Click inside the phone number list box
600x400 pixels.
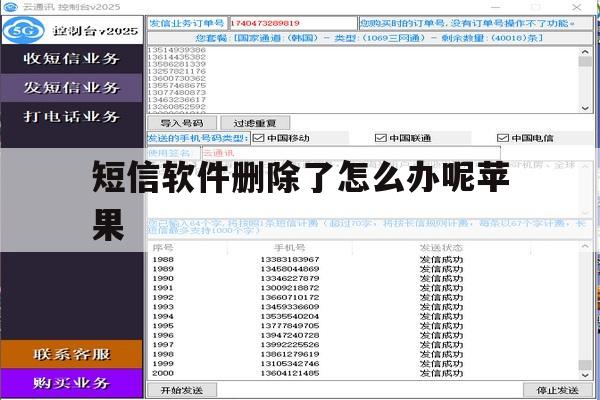pos(363,80)
